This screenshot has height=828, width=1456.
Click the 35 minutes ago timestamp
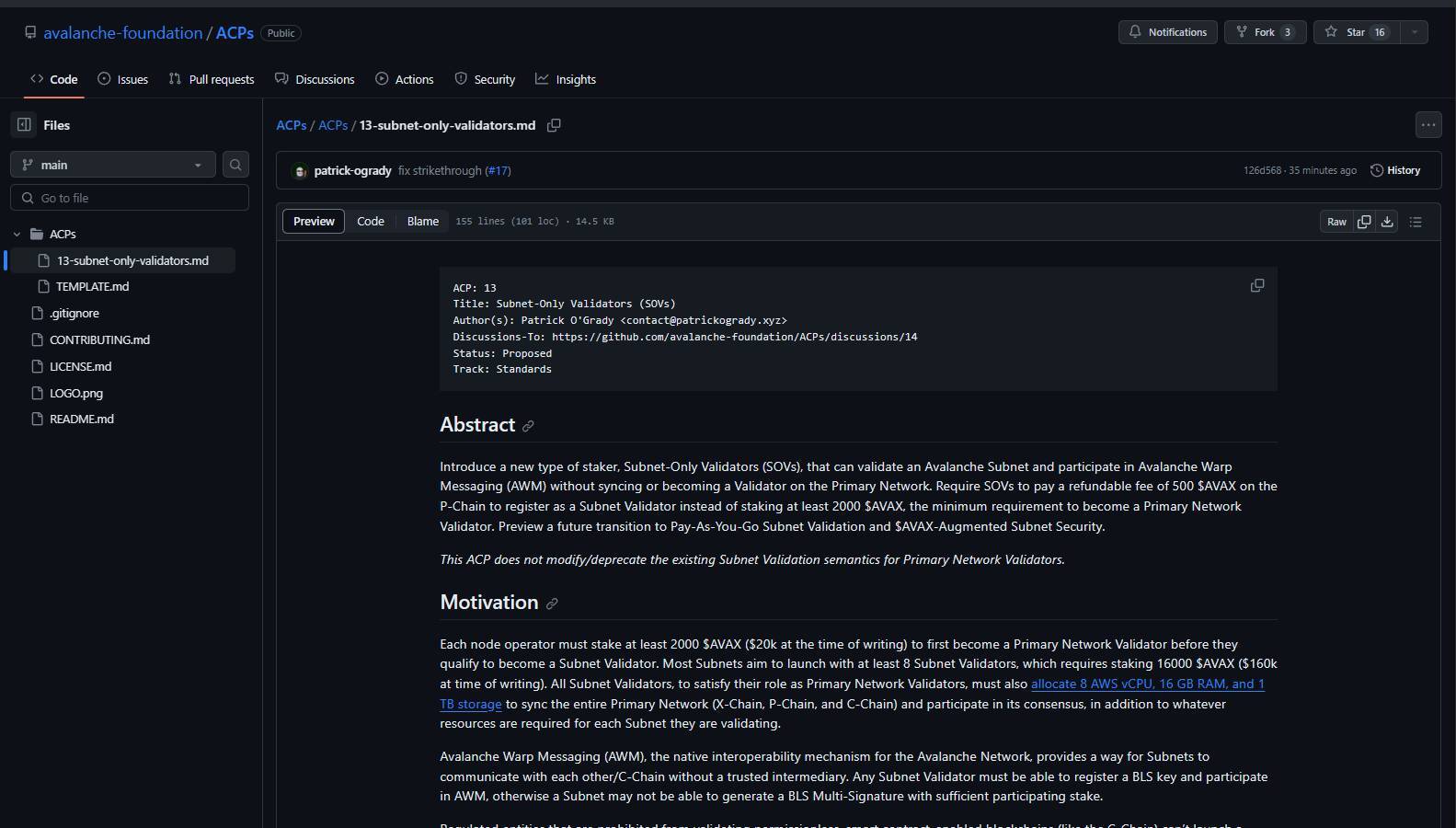[1323, 170]
